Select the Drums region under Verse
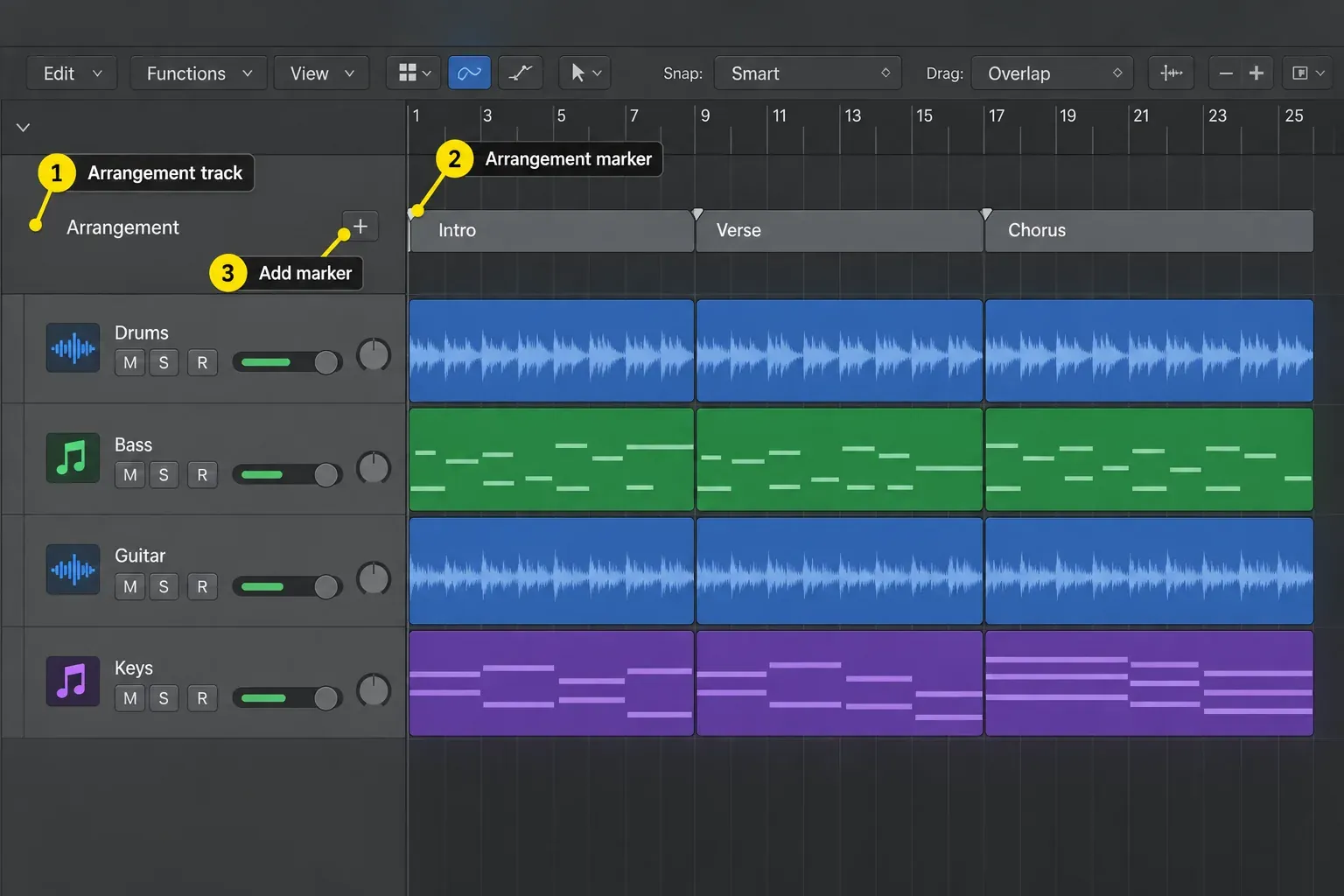This screenshot has width=1344, height=896. tap(839, 351)
